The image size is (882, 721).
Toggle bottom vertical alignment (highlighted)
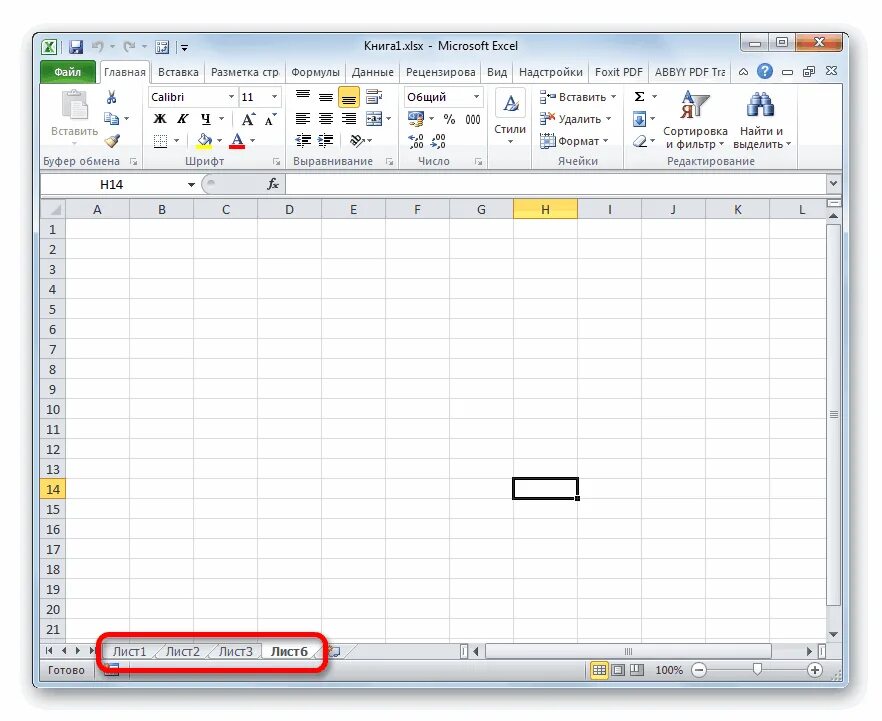click(x=349, y=97)
